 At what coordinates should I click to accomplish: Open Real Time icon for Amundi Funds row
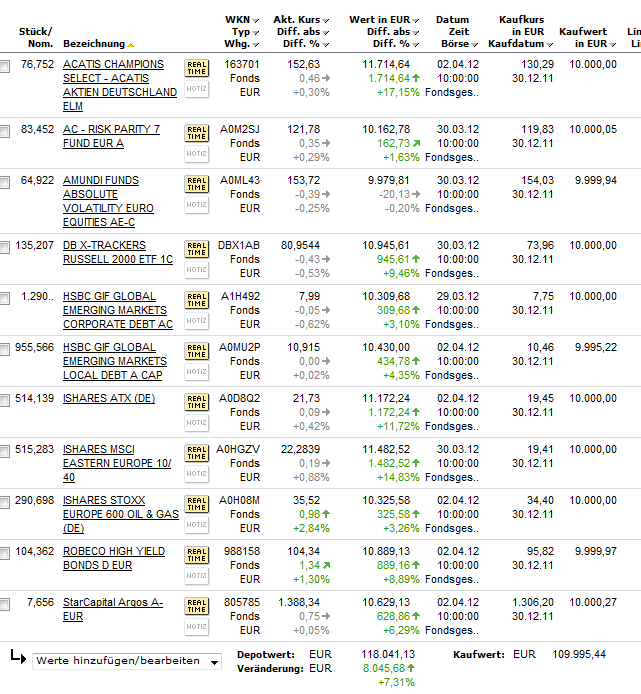[x=197, y=184]
